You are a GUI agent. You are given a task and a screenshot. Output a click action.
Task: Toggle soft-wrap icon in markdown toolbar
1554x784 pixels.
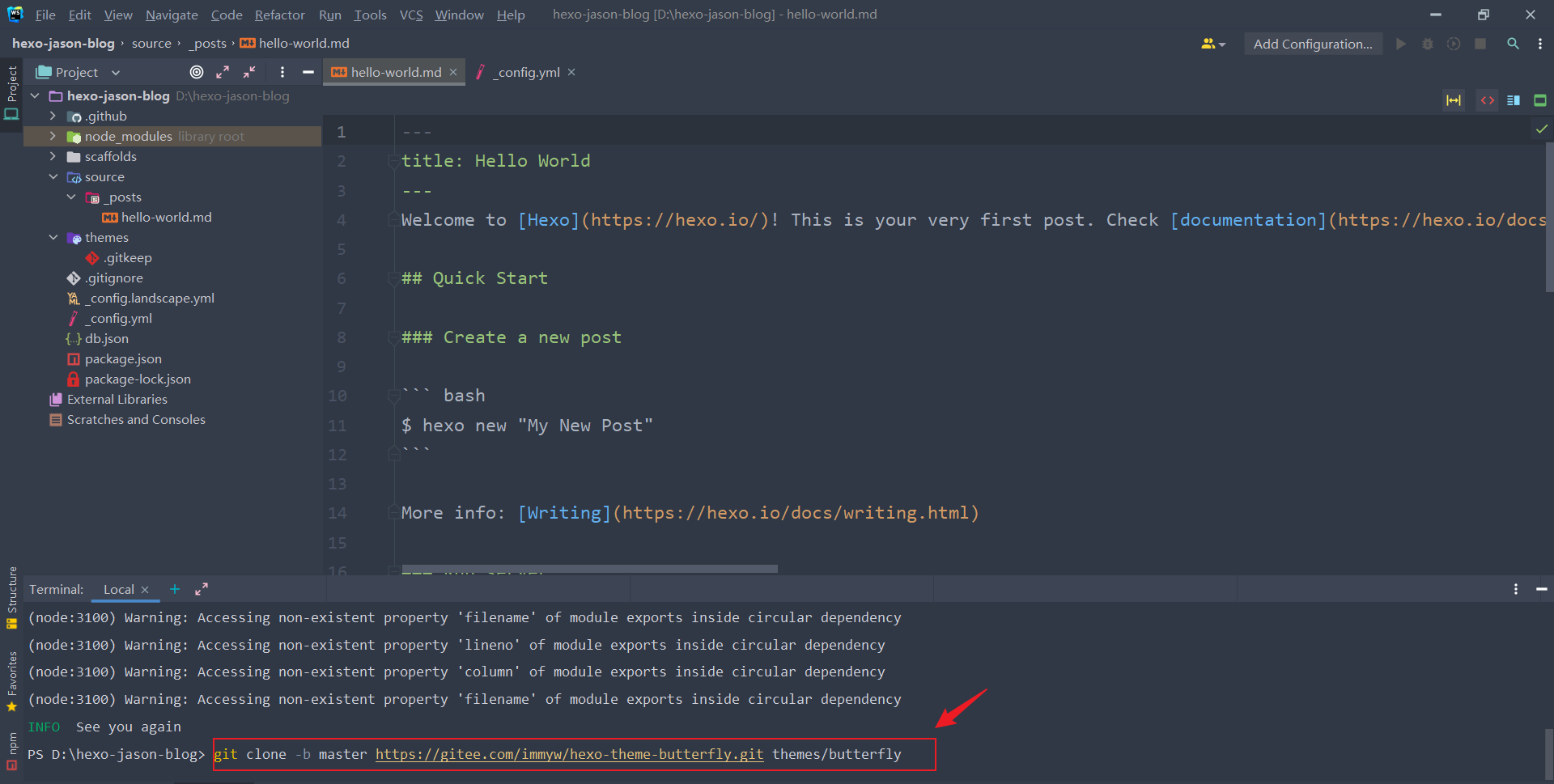(x=1454, y=100)
